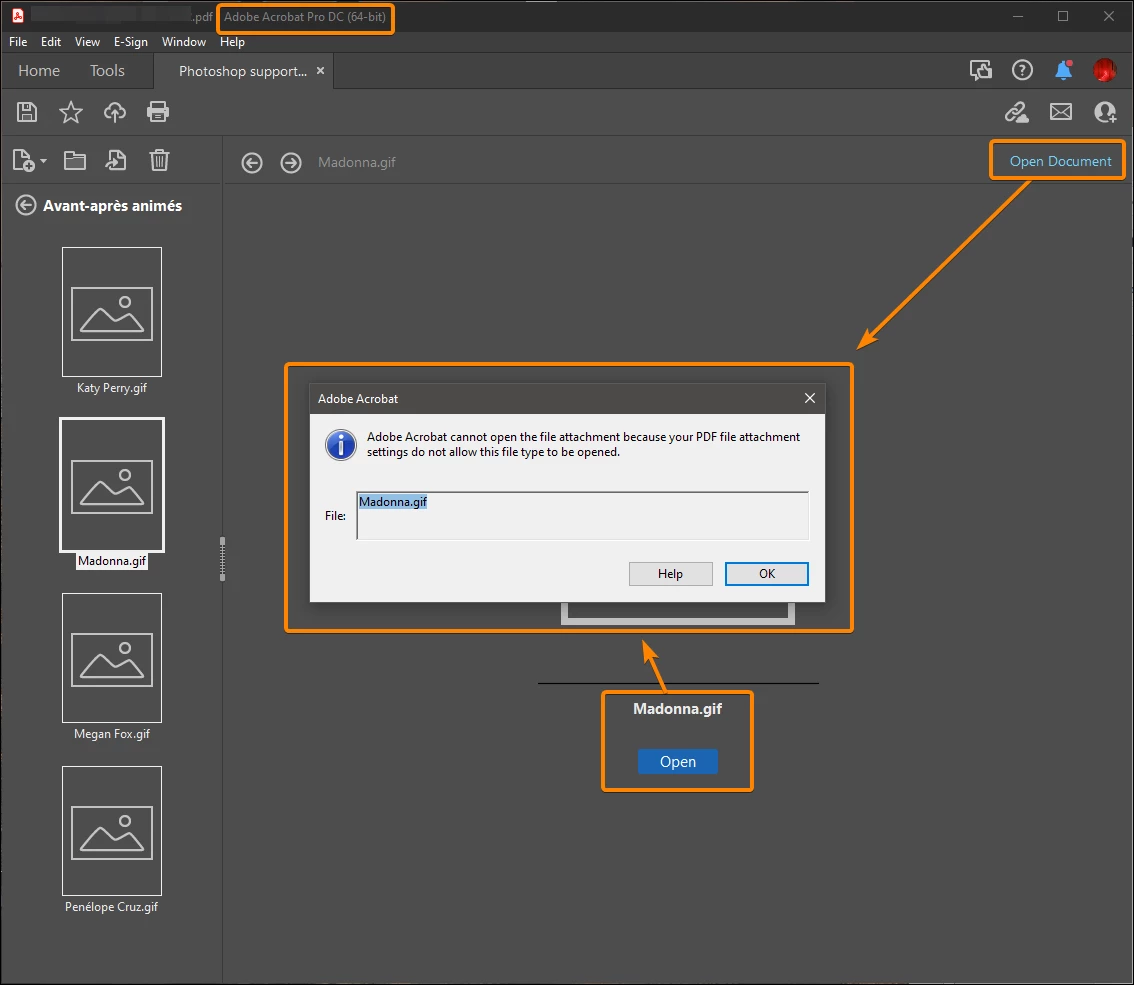Upload file to cloud icon
This screenshot has width=1134, height=985.
click(114, 112)
